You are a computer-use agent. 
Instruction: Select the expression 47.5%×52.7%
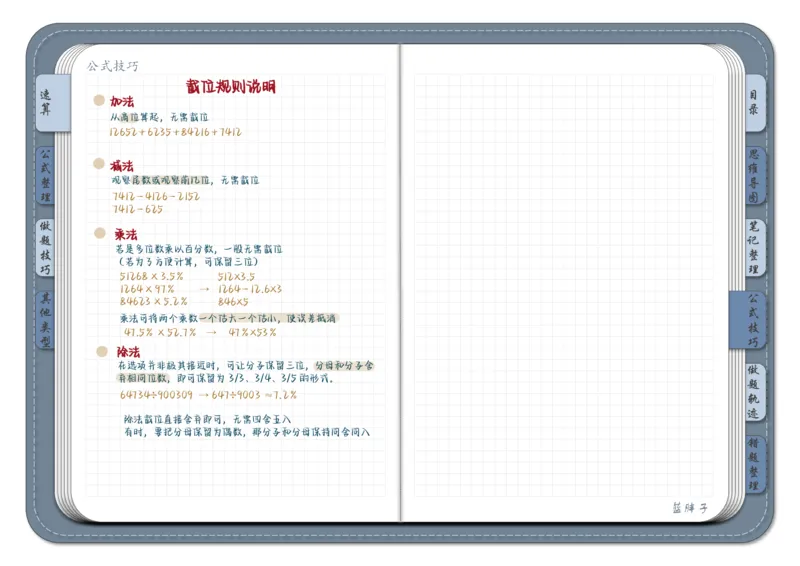pyautogui.click(x=160, y=332)
